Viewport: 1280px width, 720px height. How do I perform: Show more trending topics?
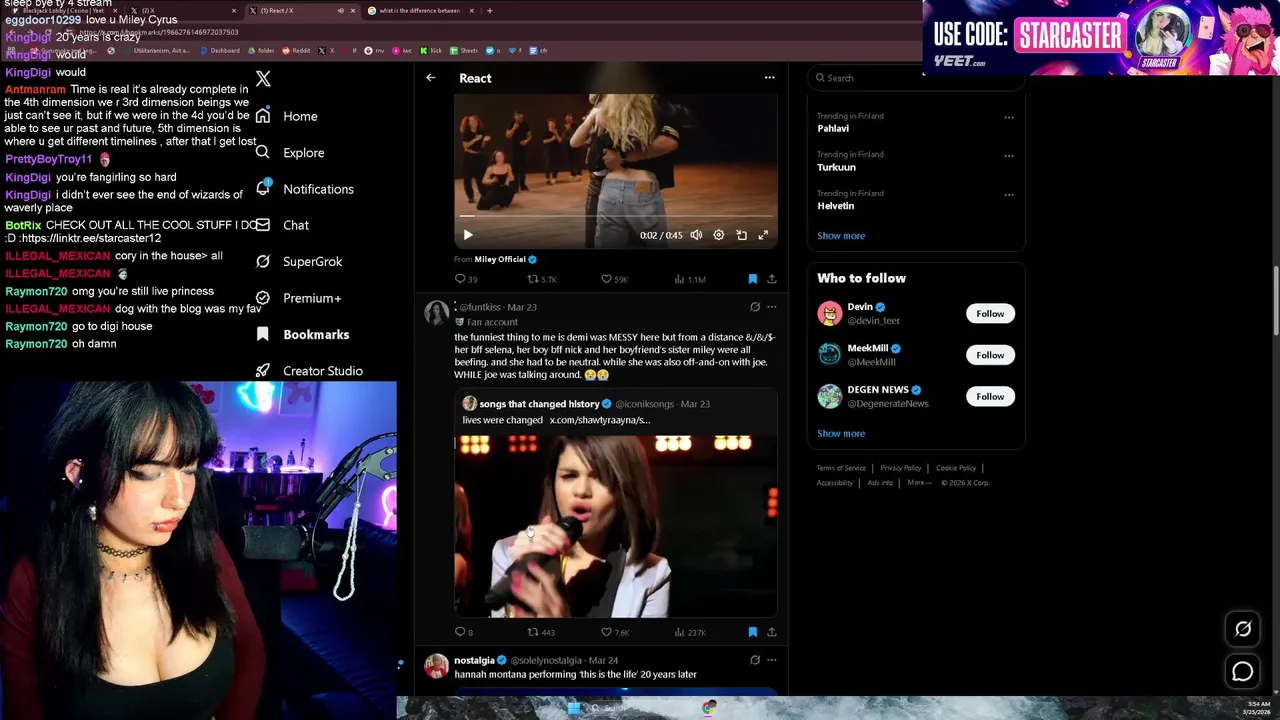click(x=841, y=236)
